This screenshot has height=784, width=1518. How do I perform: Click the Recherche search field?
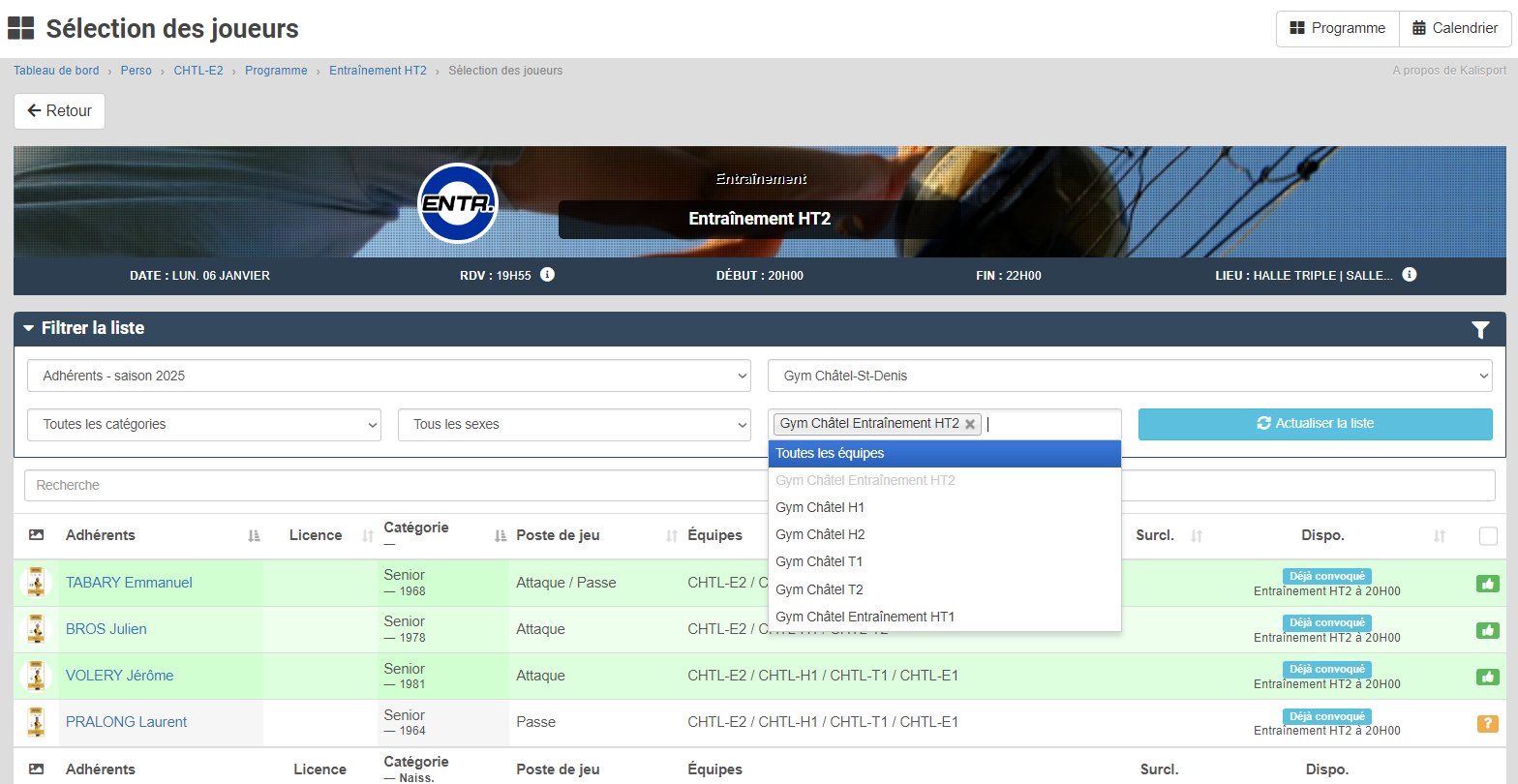click(x=387, y=486)
